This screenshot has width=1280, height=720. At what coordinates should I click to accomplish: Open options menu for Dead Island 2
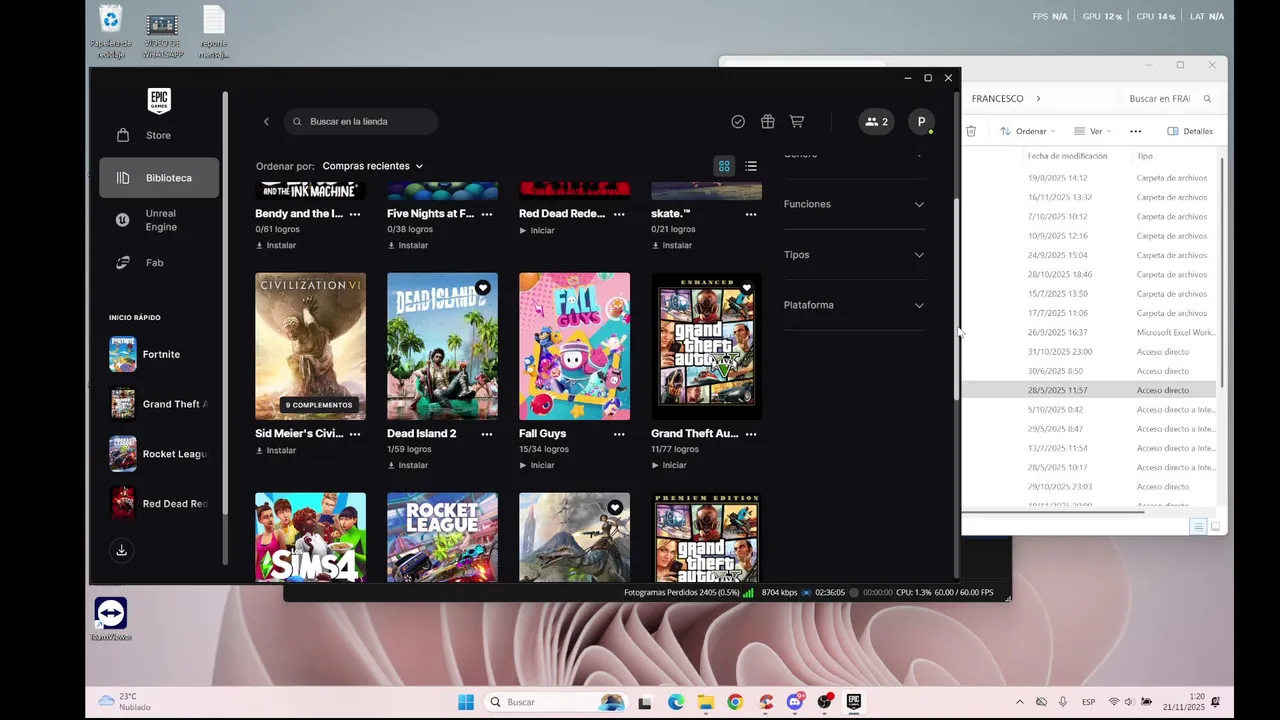(x=487, y=434)
